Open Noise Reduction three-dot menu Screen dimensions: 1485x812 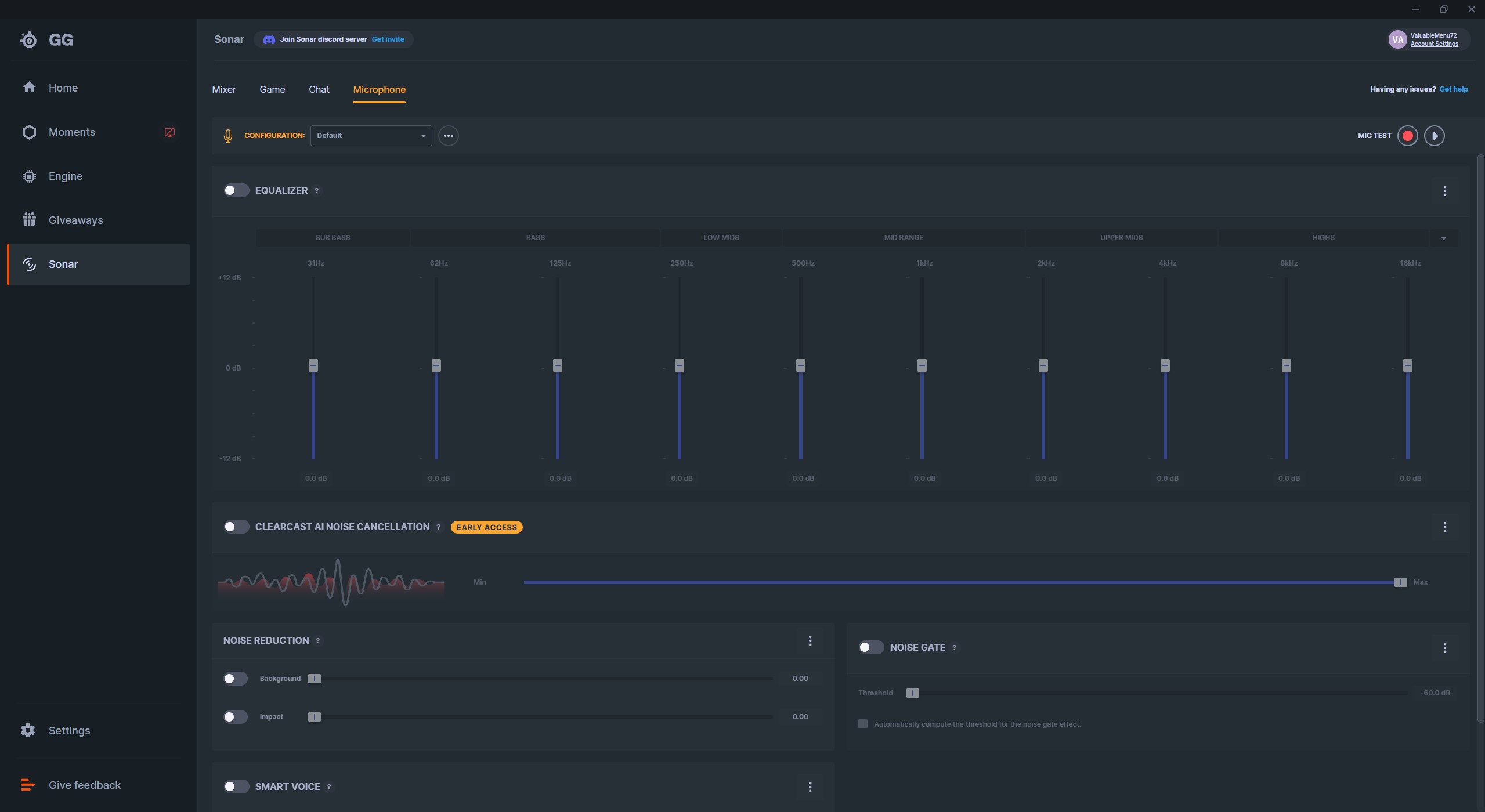tap(810, 641)
